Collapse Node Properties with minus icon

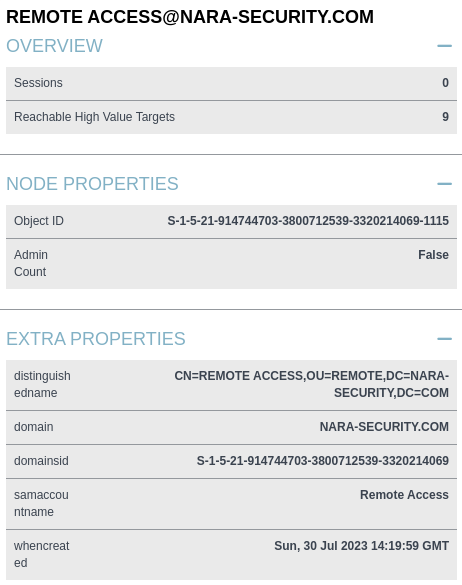[444, 184]
